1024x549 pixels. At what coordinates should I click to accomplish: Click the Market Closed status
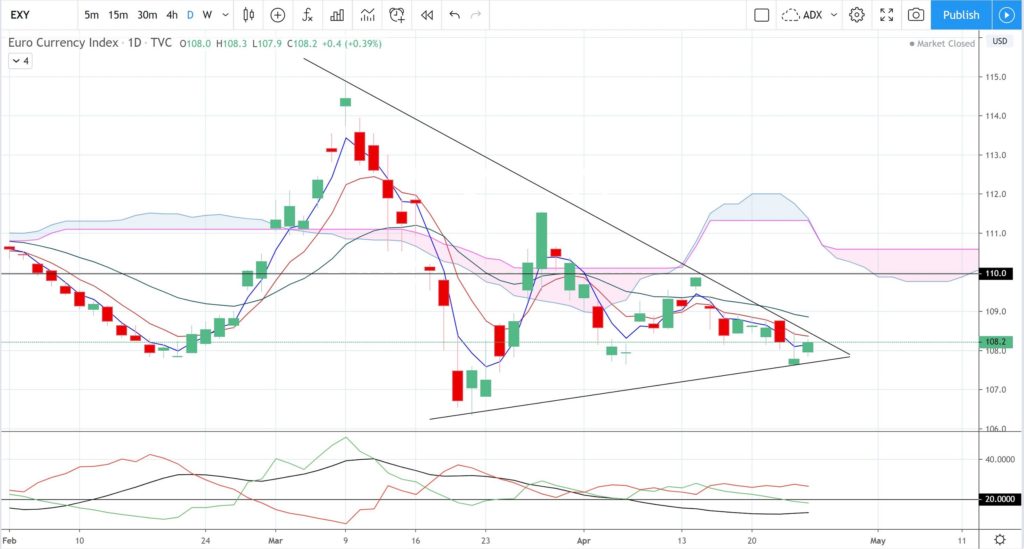[x=942, y=44]
